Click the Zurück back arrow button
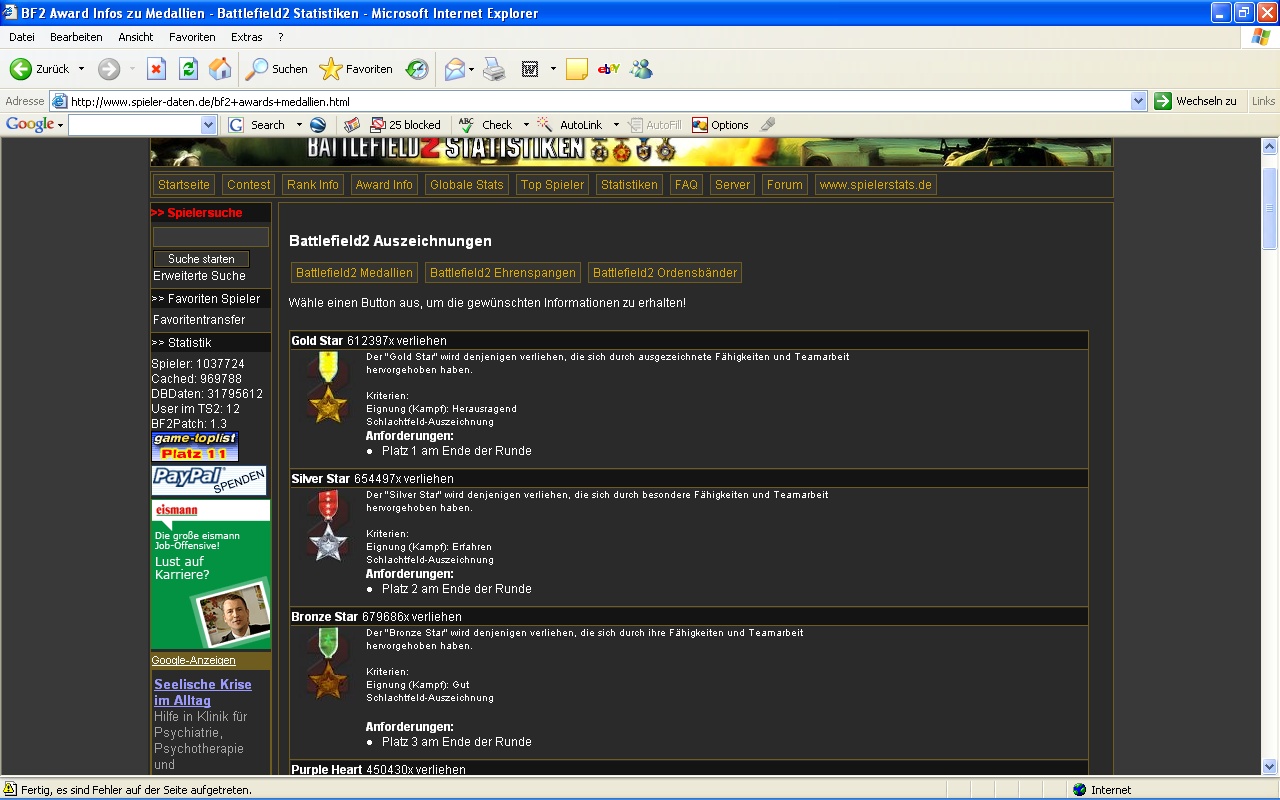 click(x=40, y=69)
